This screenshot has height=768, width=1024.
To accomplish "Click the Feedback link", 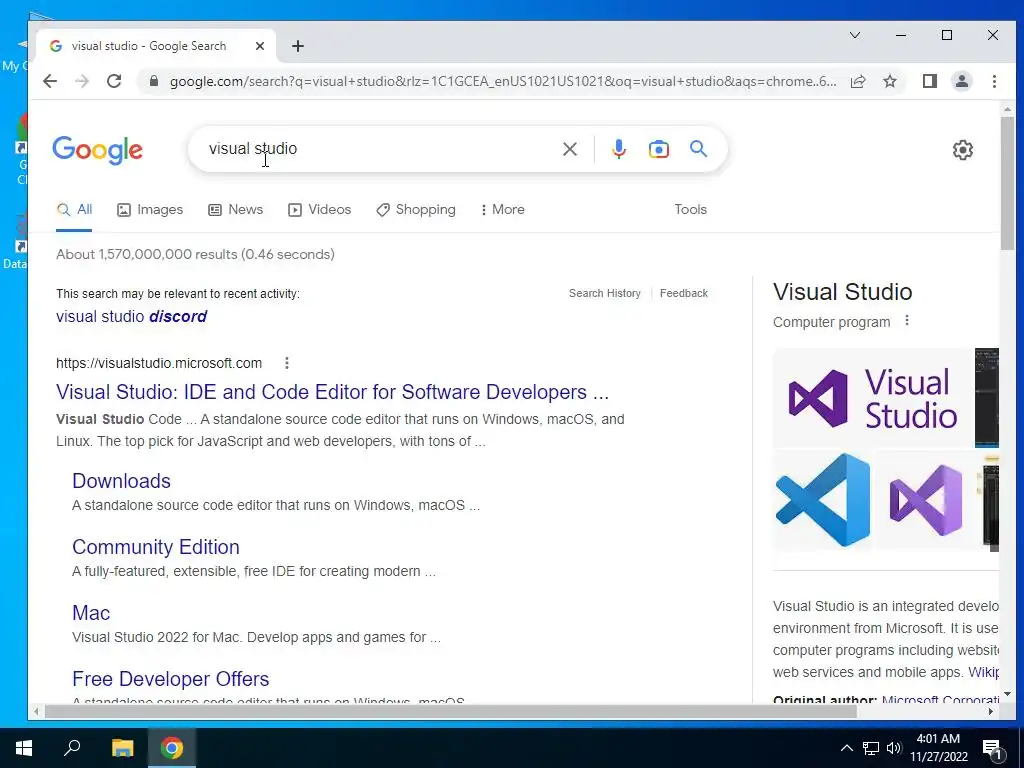I will tap(684, 293).
